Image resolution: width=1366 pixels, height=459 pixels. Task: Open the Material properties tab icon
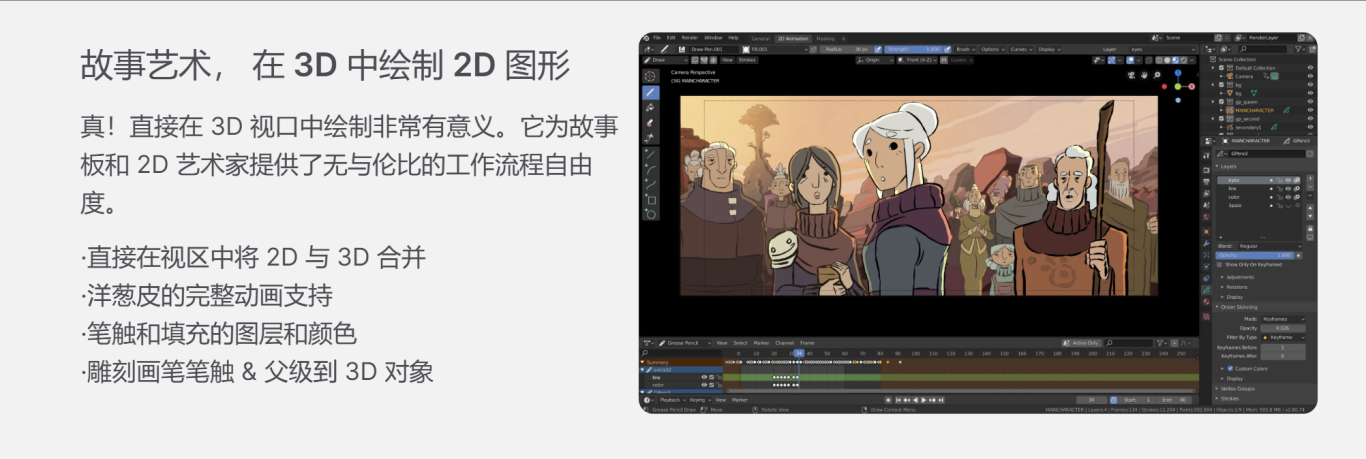(x=1206, y=301)
